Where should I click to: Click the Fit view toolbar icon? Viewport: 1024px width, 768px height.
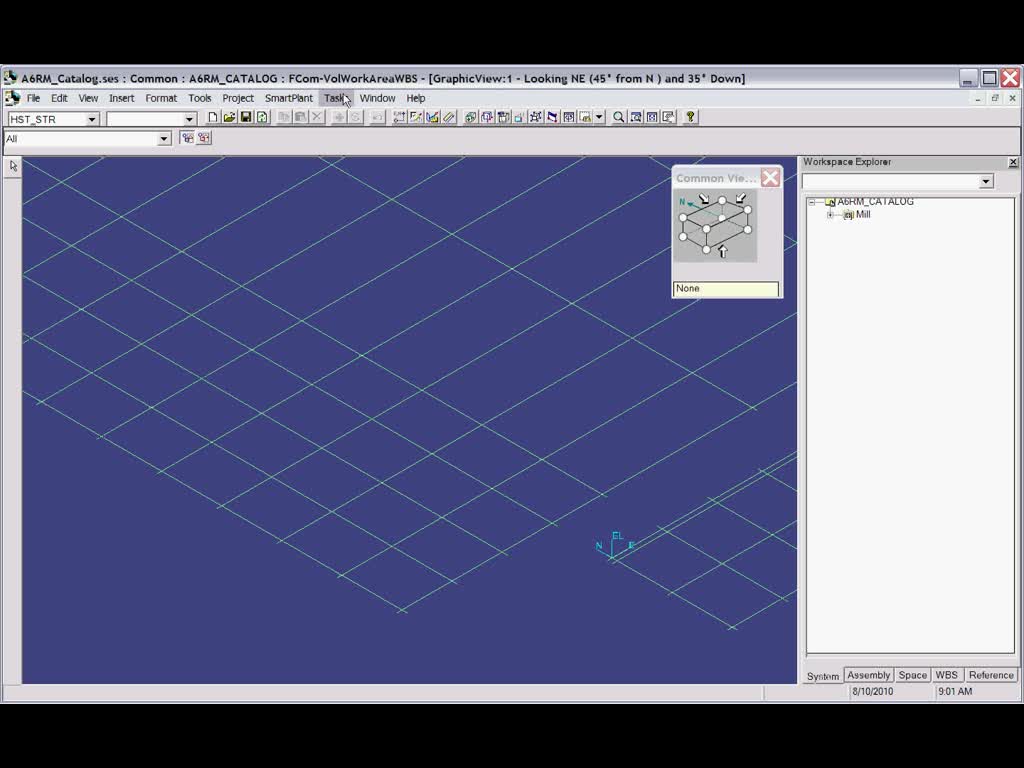(652, 118)
